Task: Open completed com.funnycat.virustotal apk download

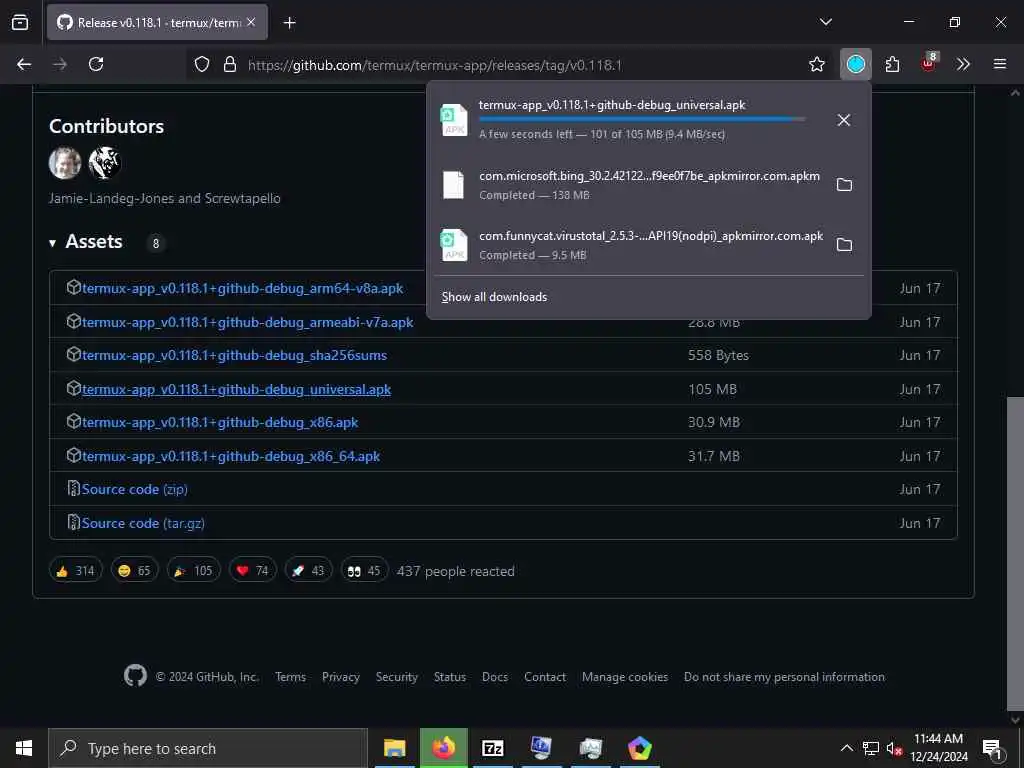Action: click(630, 245)
